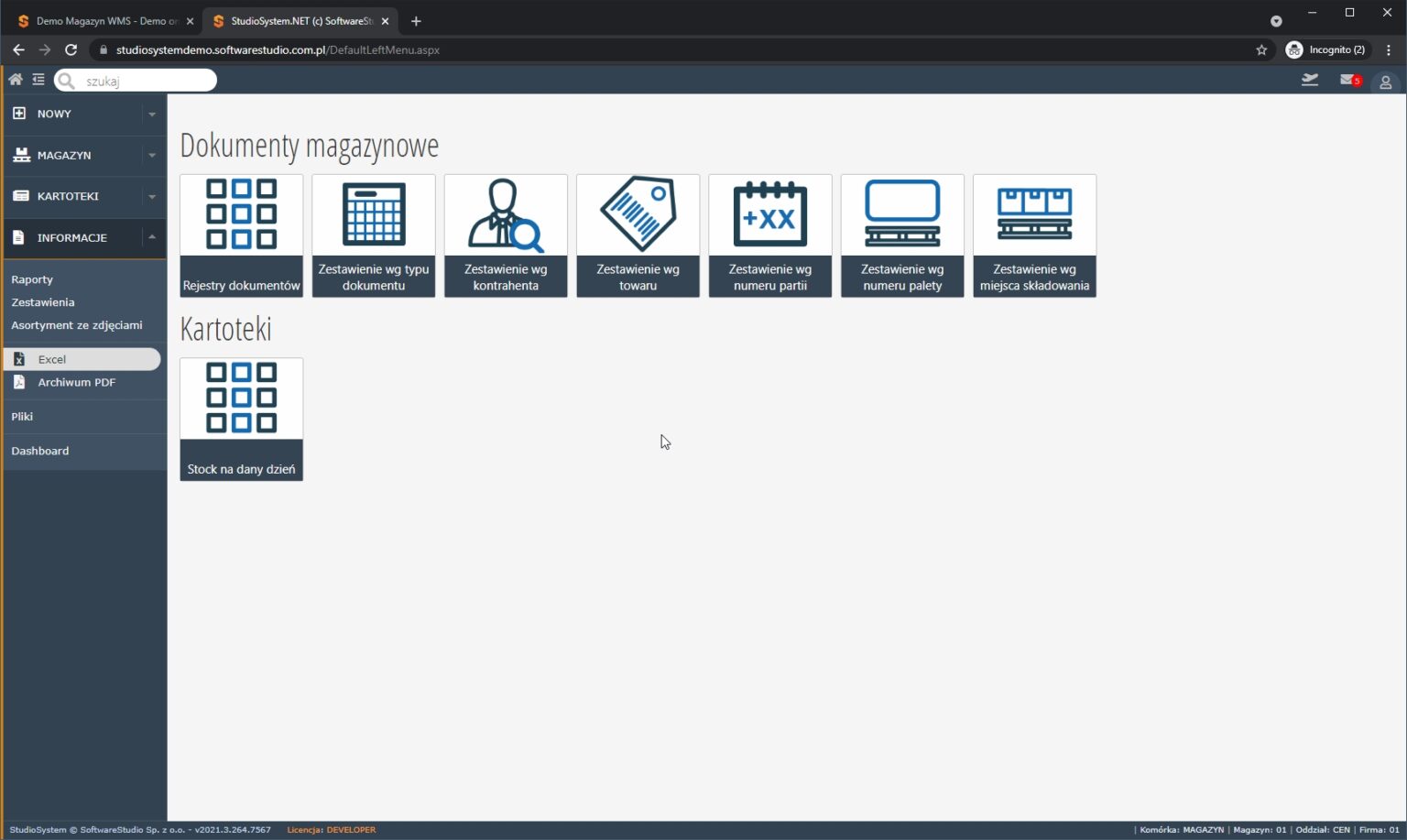Open the user account icon top right
Image resolution: width=1407 pixels, height=840 pixels.
[x=1385, y=82]
